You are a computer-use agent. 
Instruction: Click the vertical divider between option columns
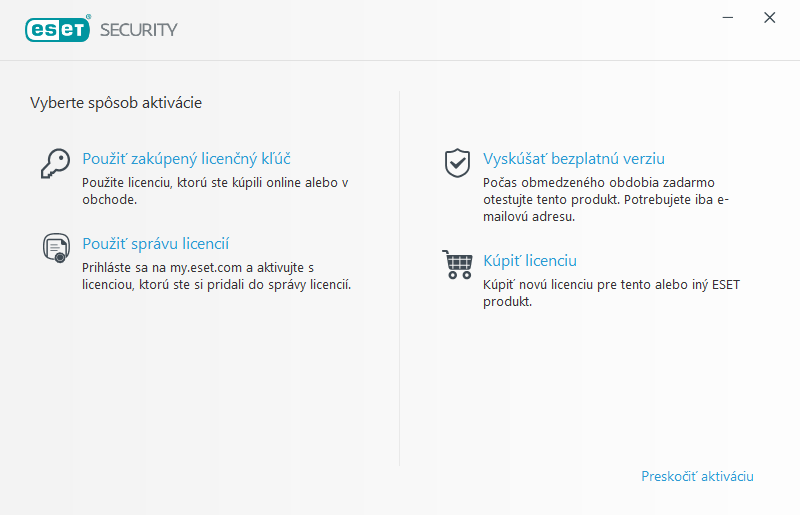(400, 280)
